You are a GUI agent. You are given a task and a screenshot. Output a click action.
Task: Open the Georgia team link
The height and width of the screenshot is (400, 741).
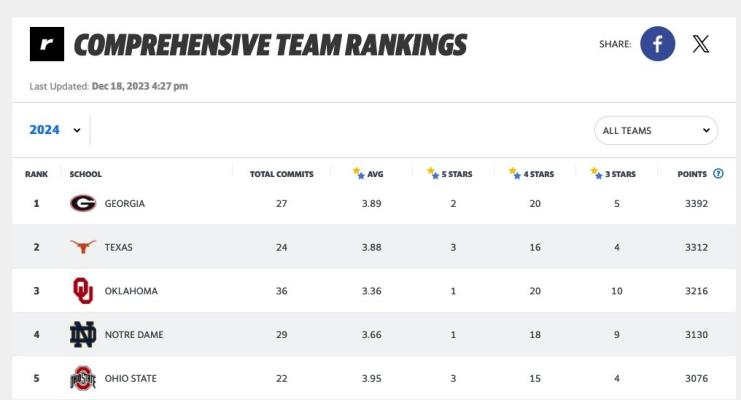tap(125, 203)
